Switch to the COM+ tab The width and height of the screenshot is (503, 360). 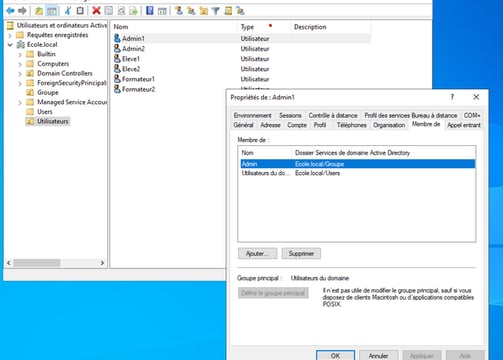coord(472,115)
